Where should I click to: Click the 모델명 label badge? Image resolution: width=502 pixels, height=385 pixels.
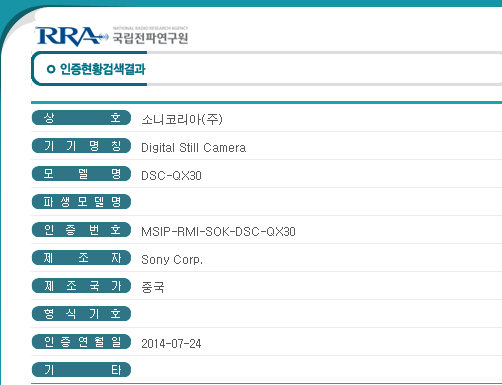81,174
